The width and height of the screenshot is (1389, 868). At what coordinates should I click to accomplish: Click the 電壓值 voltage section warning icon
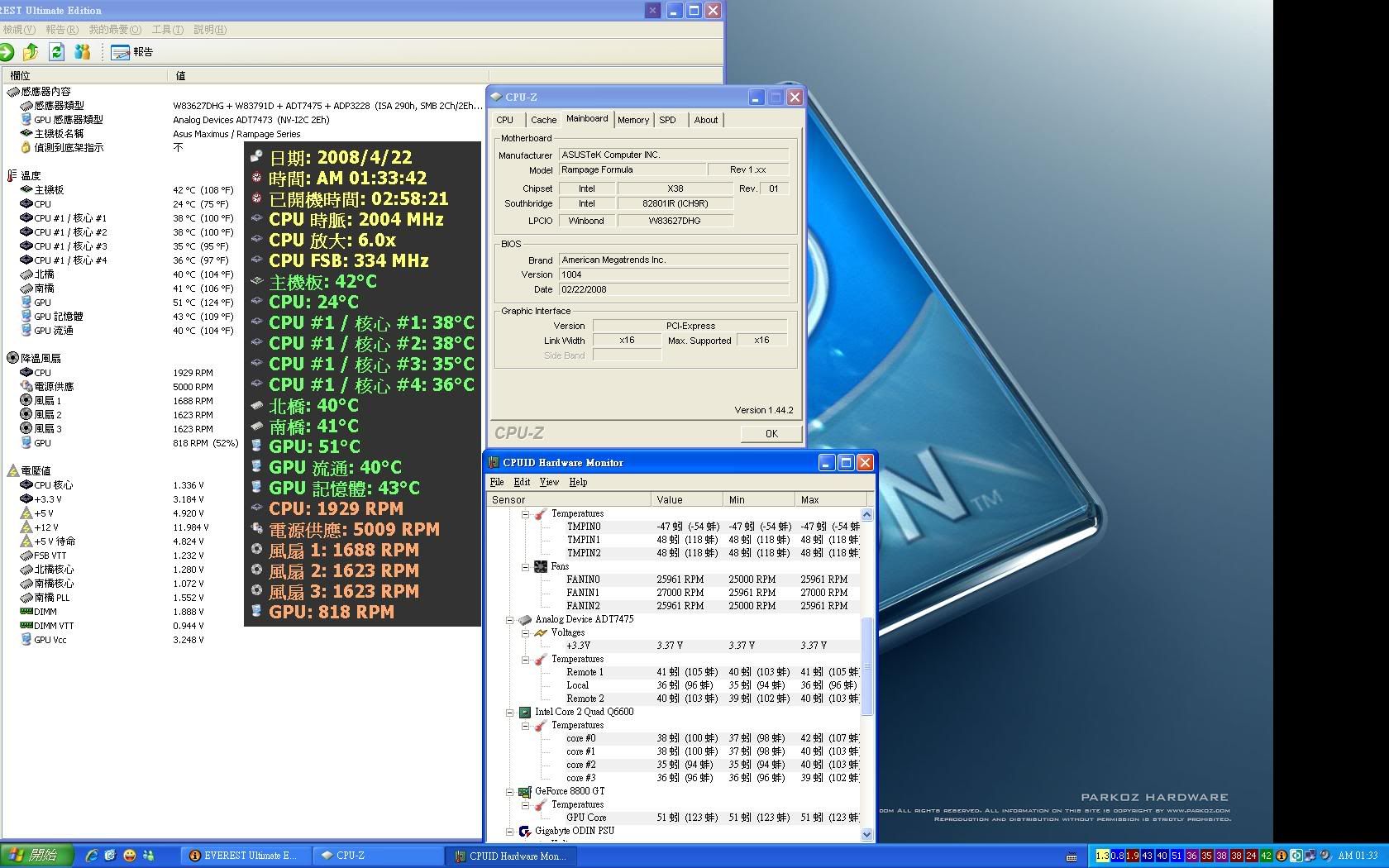coord(12,470)
